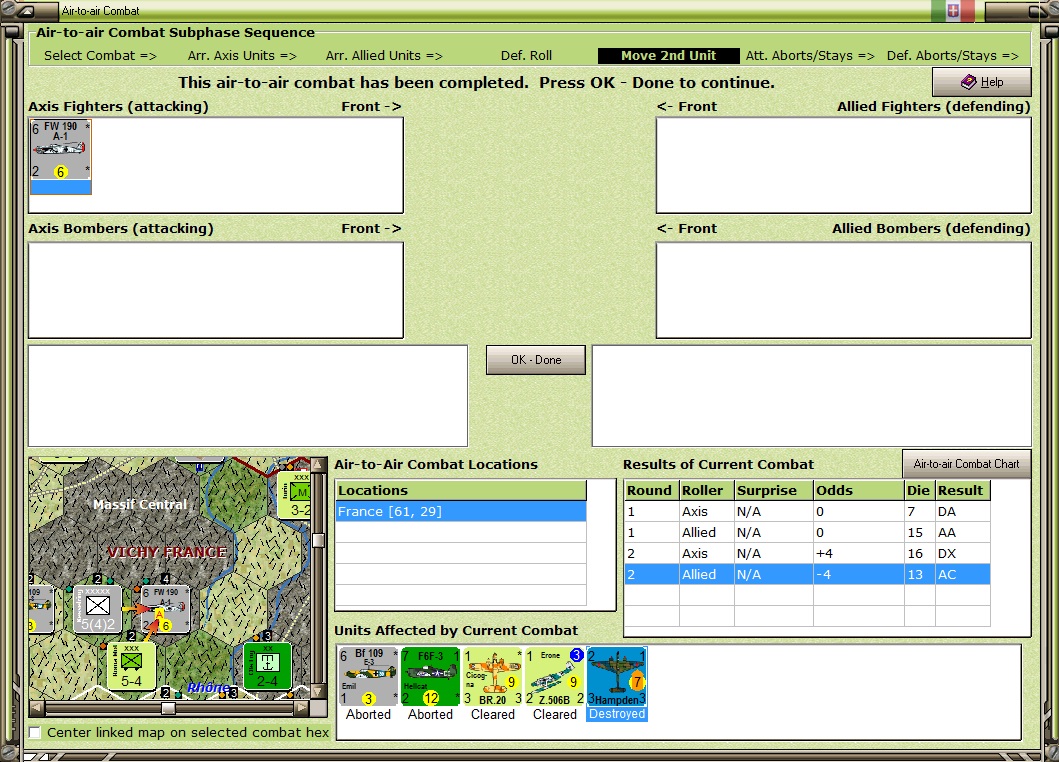Click the Move 2nd Unit subphase step

pos(669,55)
